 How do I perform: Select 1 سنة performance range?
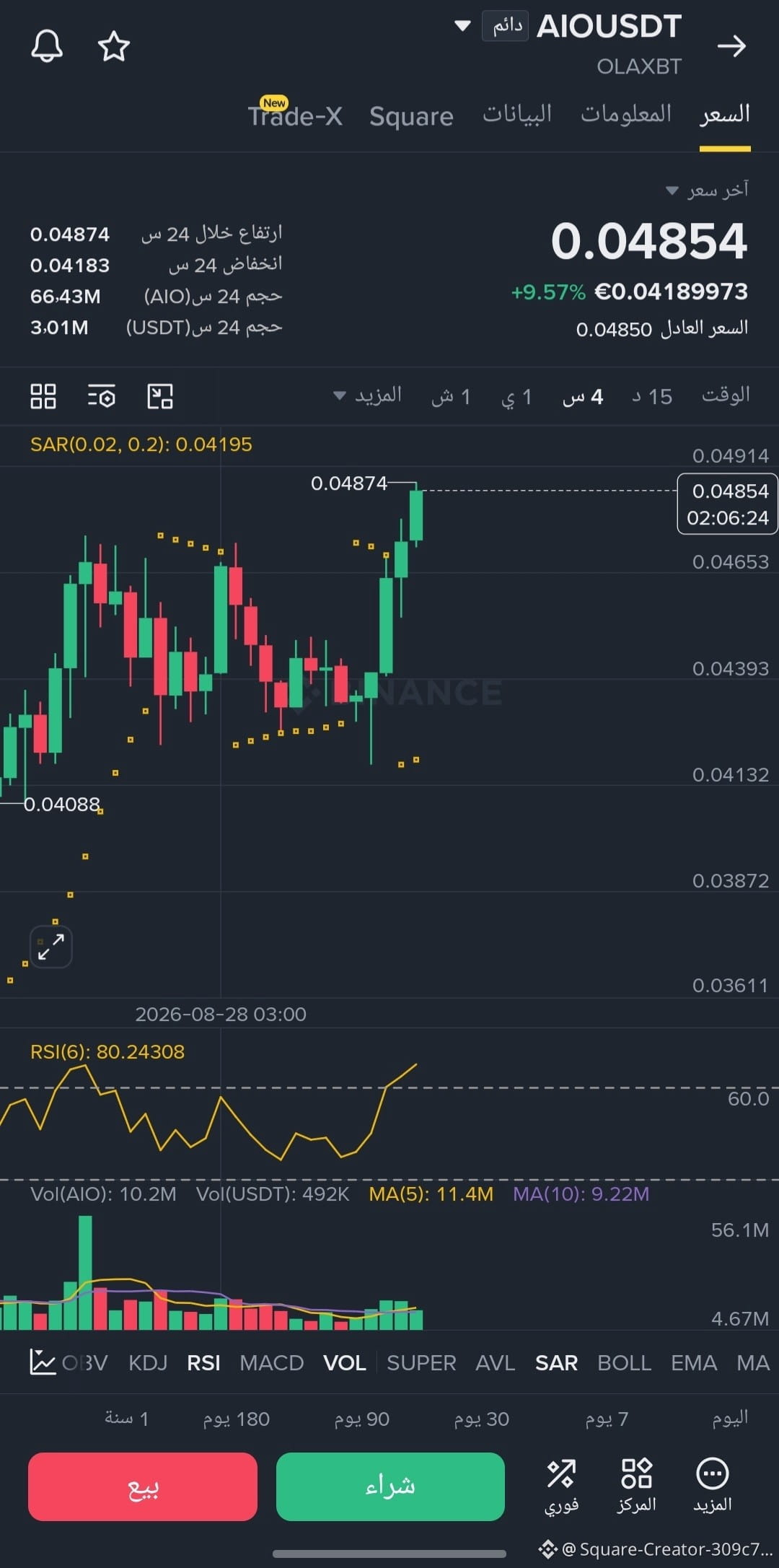126,1419
